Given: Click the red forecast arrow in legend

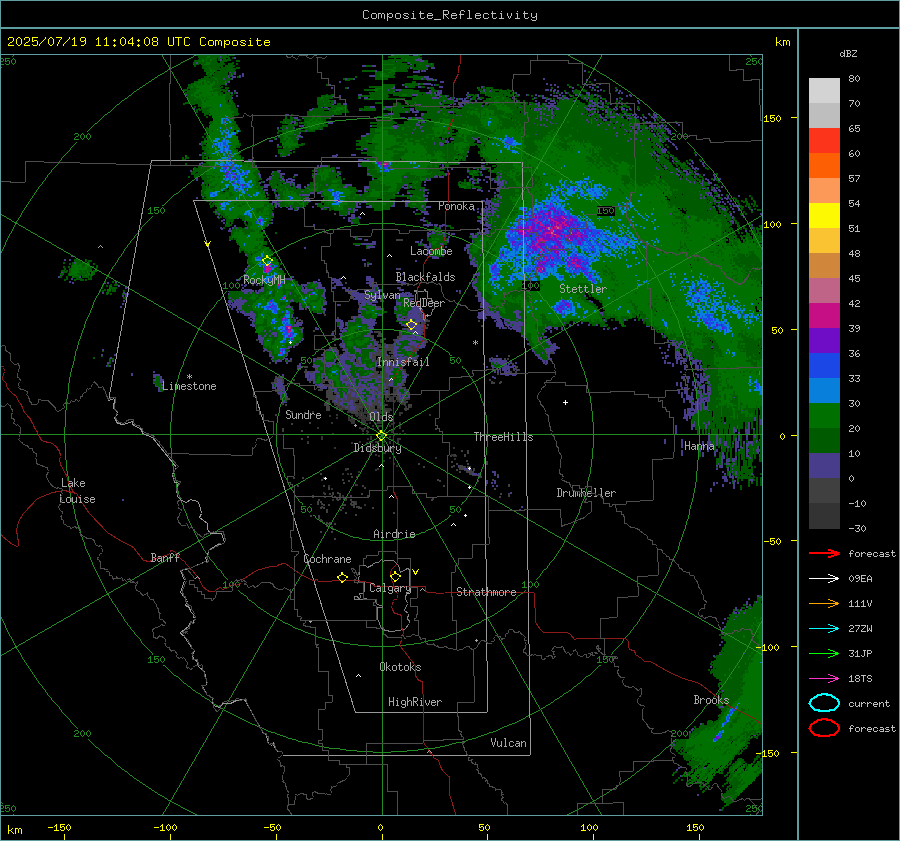Looking at the screenshot, I should (x=824, y=553).
